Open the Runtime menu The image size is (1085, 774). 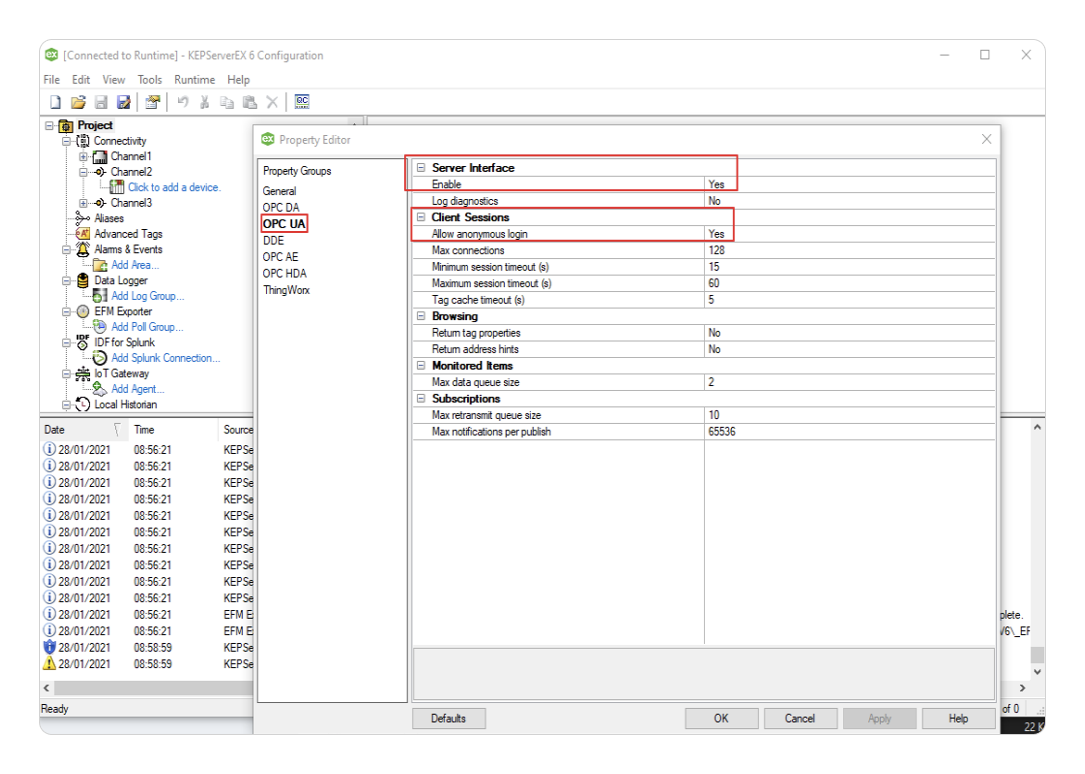click(194, 80)
